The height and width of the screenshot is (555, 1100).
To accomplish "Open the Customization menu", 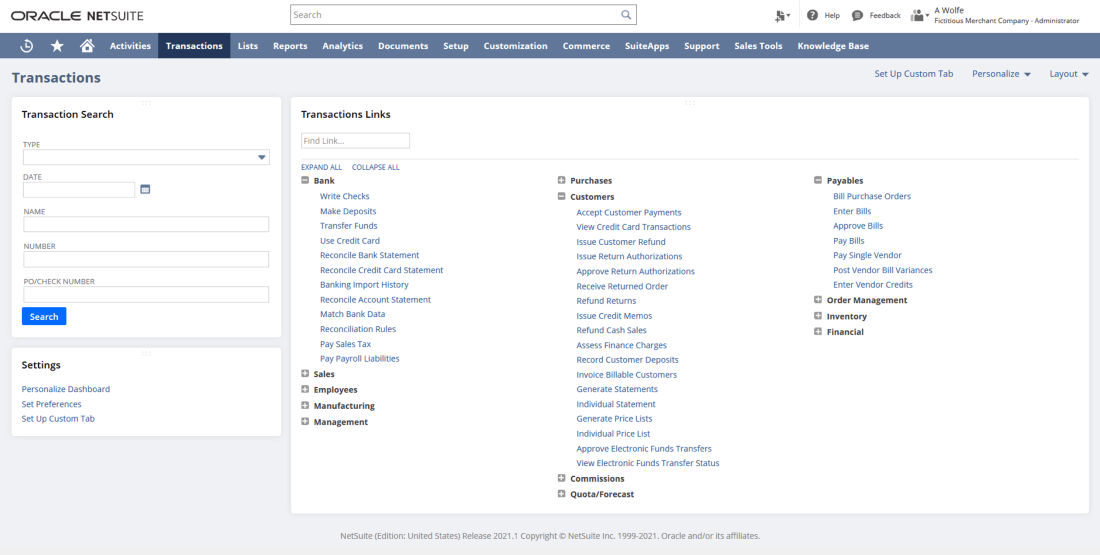I will click(x=515, y=46).
